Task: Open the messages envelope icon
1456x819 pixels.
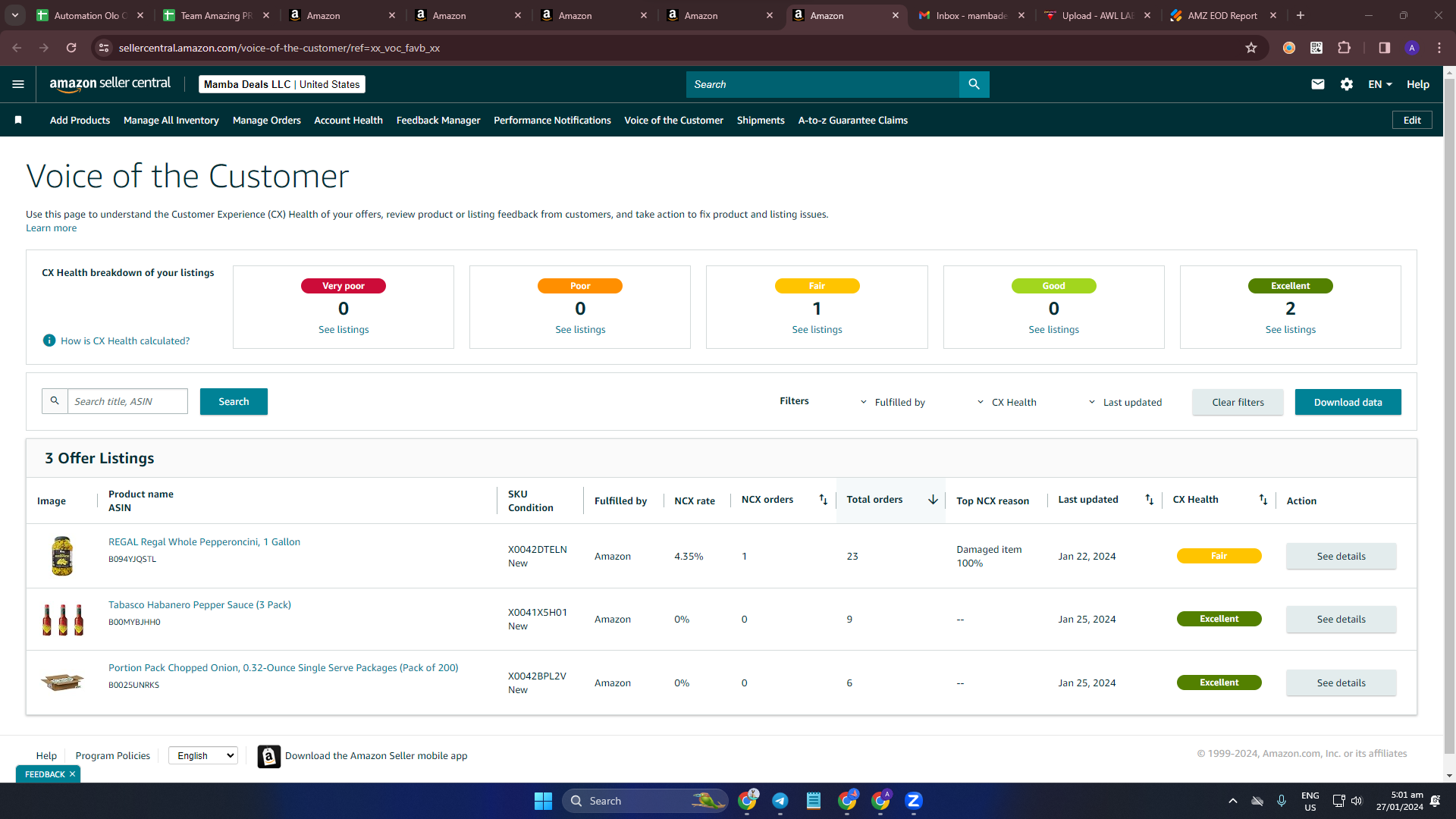Action: coord(1318,84)
